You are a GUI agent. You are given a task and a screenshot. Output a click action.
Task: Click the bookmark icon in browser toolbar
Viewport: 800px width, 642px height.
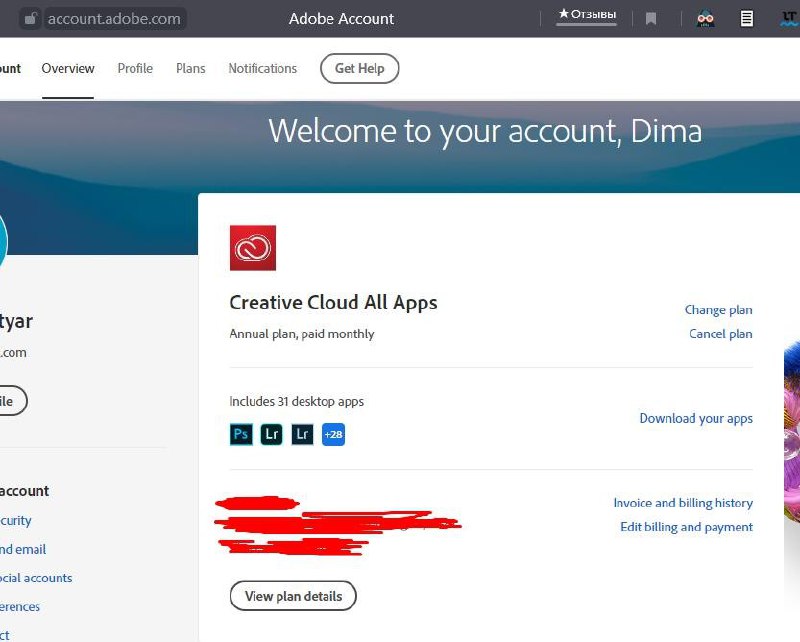(x=651, y=19)
